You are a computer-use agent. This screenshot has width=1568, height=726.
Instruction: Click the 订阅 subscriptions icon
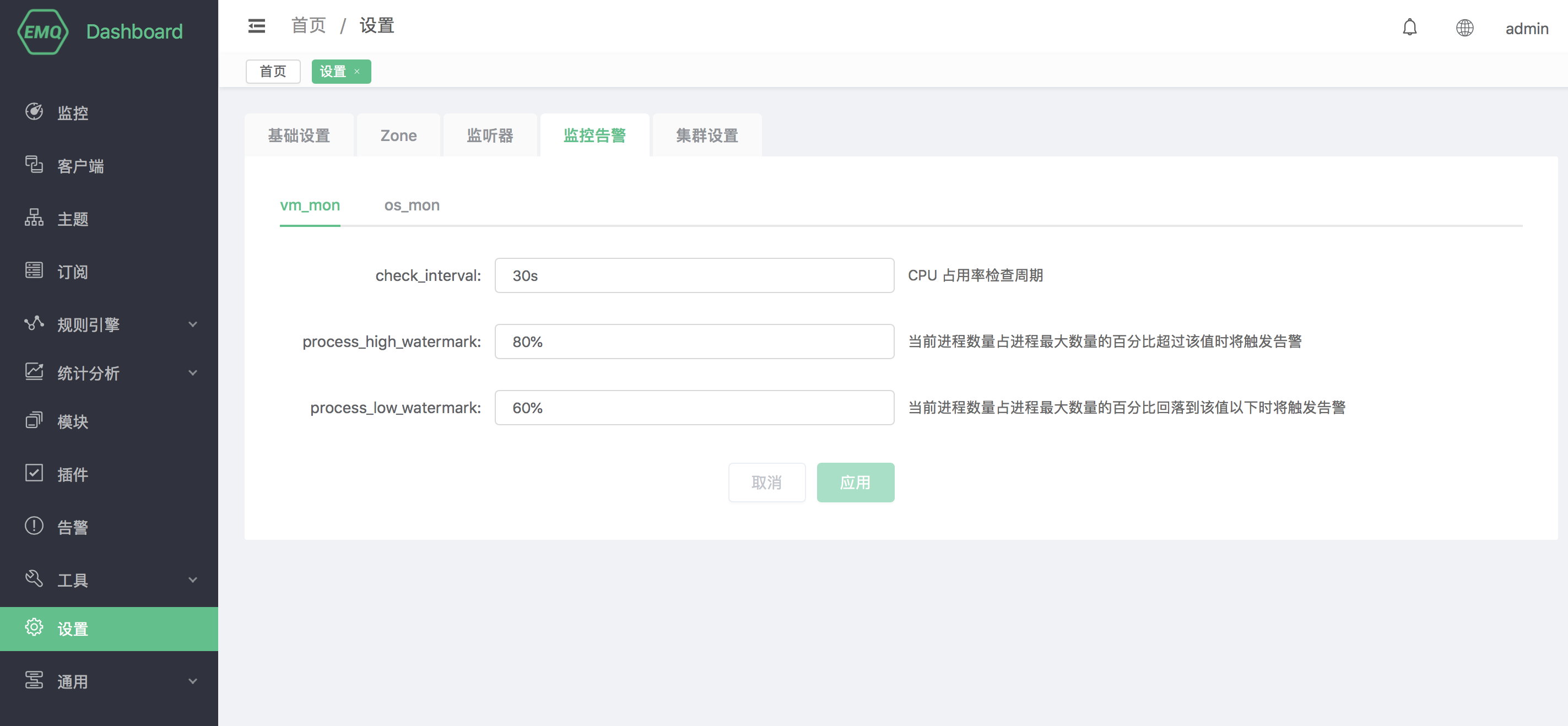pyautogui.click(x=35, y=271)
